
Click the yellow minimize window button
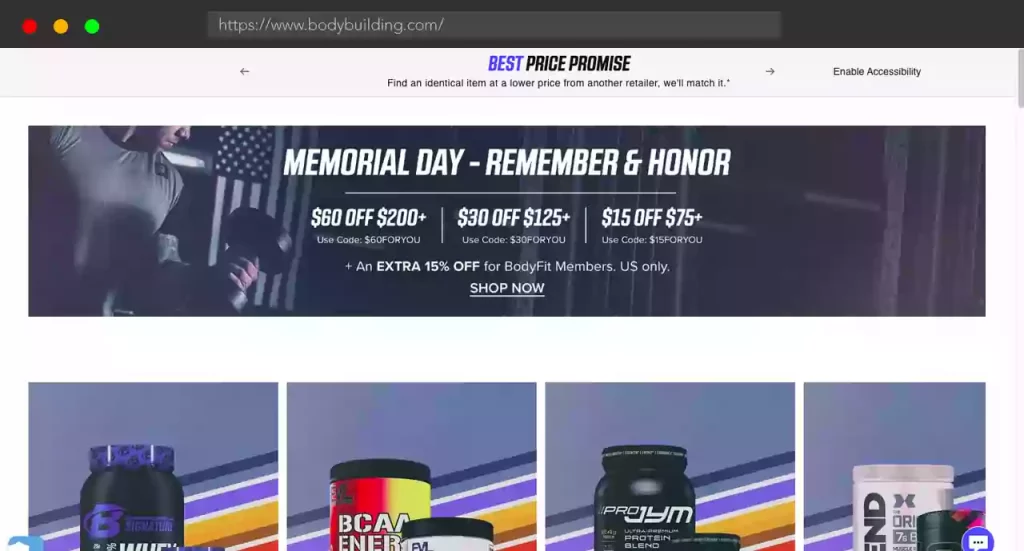(61, 26)
